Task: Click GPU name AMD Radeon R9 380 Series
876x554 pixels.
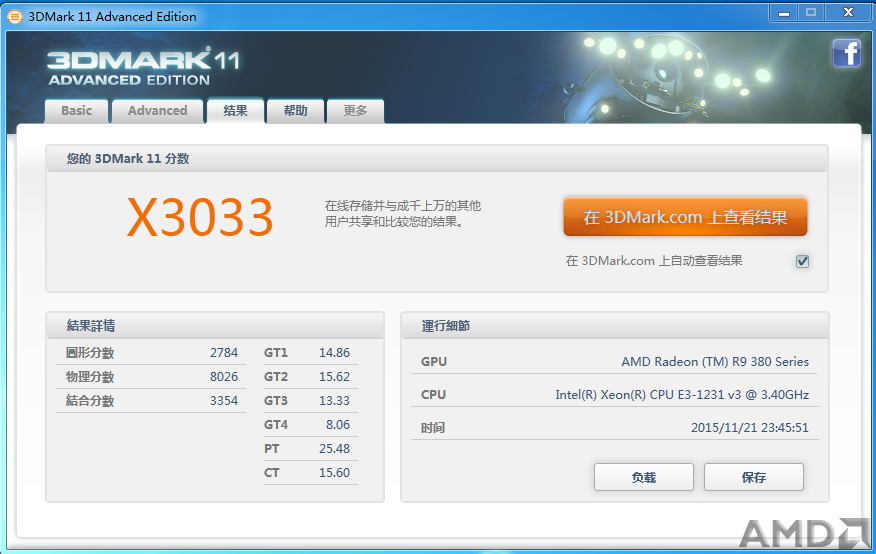Action: [715, 362]
